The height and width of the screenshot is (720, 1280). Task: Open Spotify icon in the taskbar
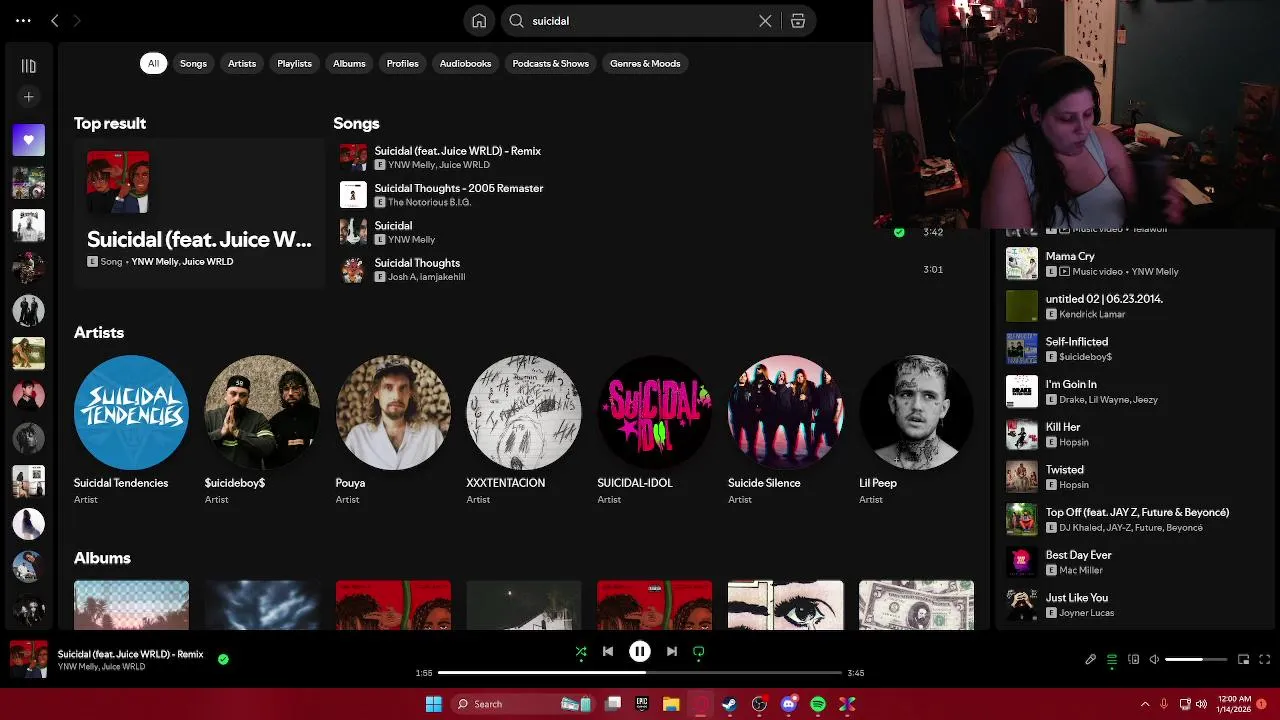pos(818,704)
